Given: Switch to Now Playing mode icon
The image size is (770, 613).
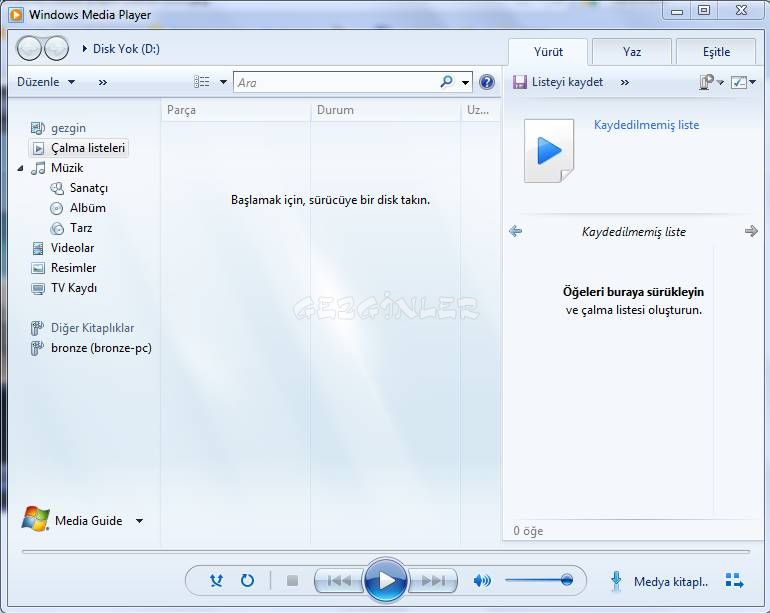Looking at the screenshot, I should tap(735, 581).
